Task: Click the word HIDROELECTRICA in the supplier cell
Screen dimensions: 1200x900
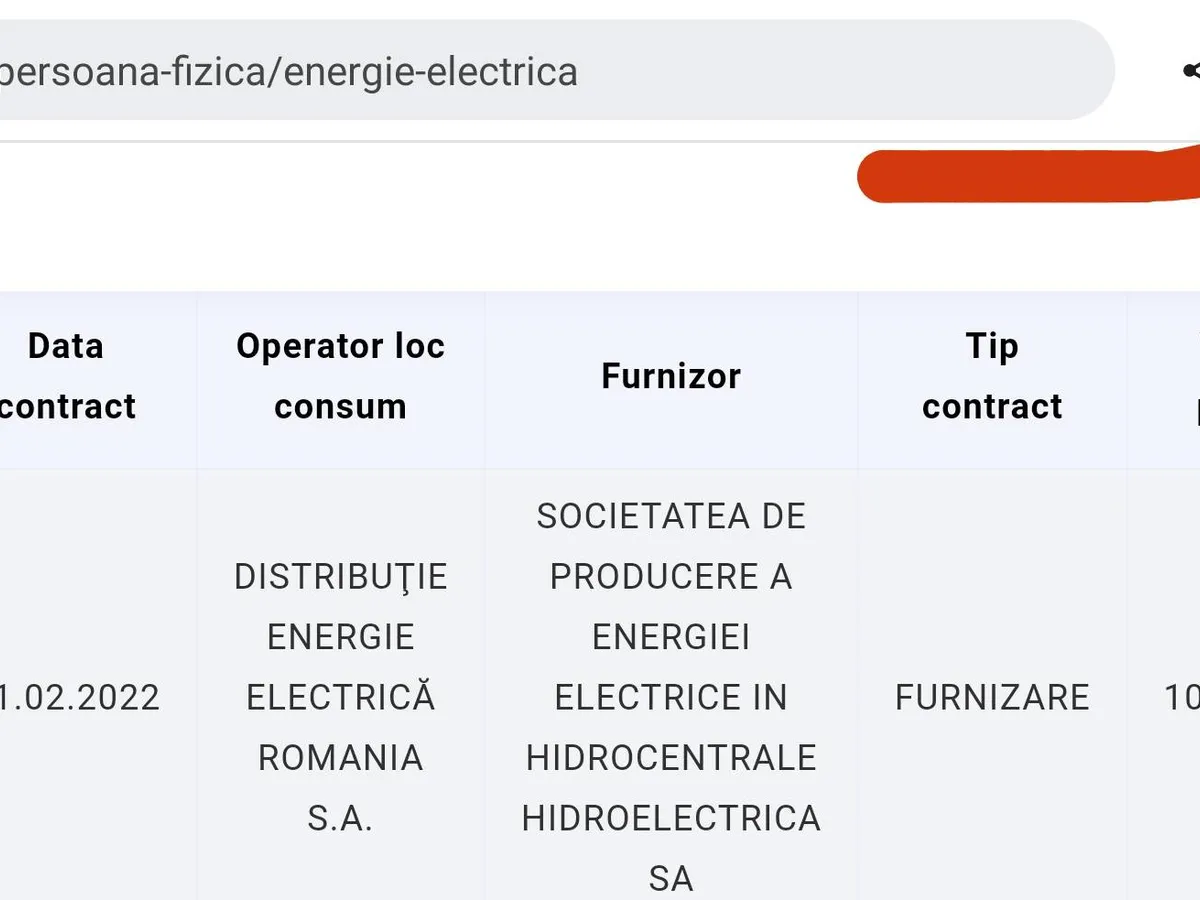Action: click(x=671, y=818)
